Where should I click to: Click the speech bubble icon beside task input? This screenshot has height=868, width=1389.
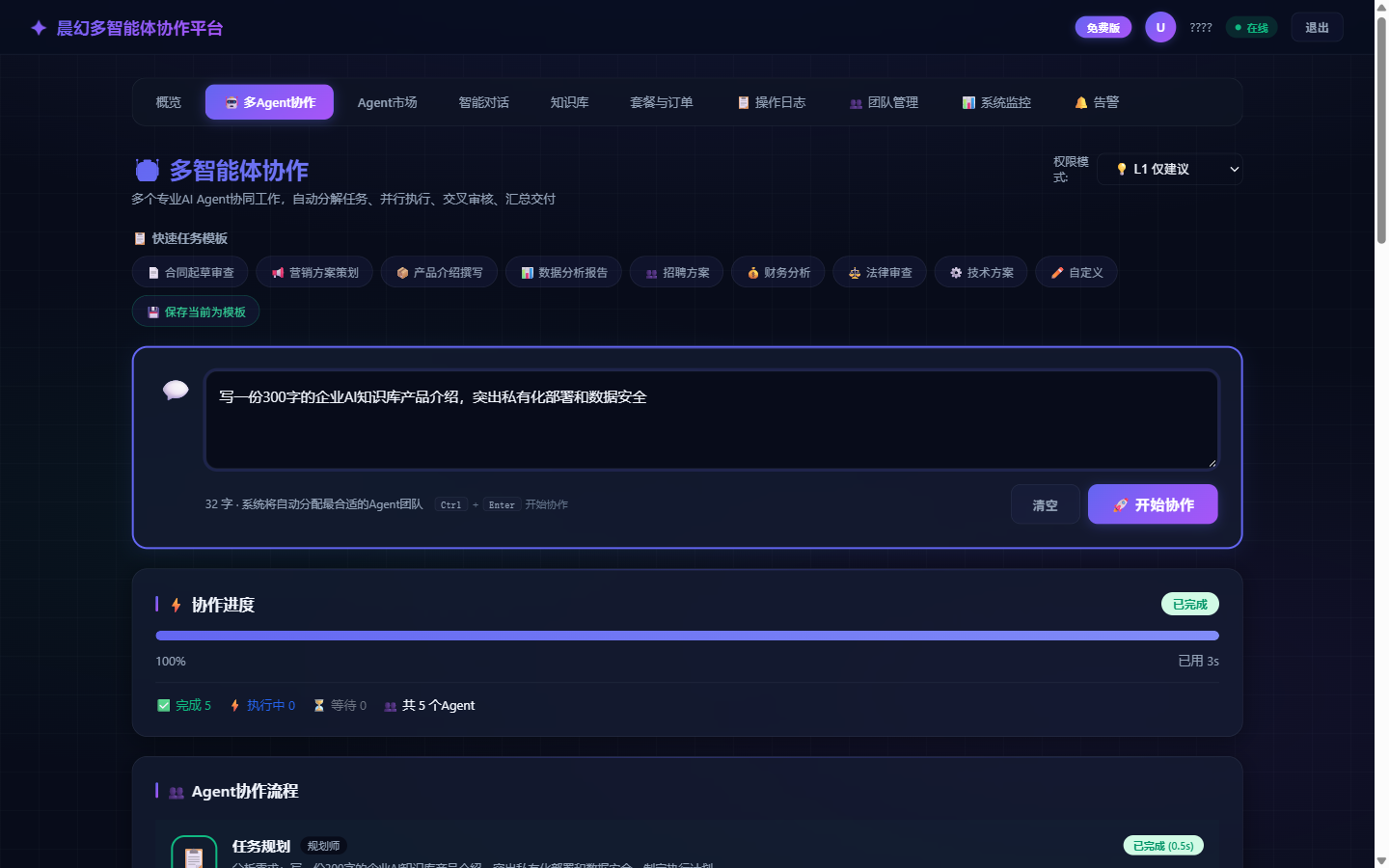tap(176, 390)
